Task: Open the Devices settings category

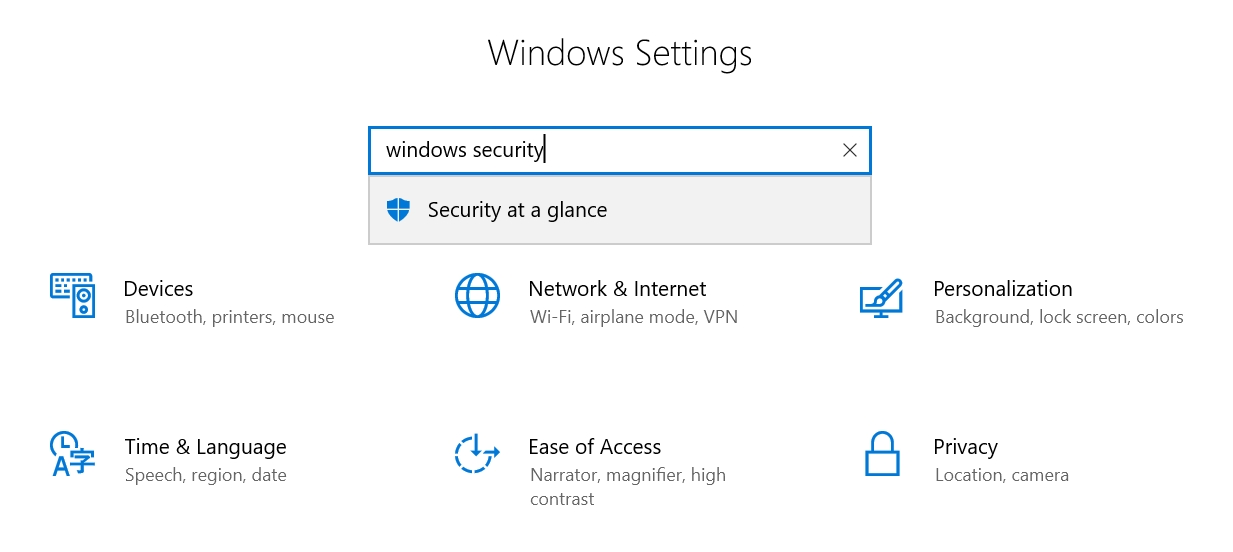Action: click(x=158, y=289)
